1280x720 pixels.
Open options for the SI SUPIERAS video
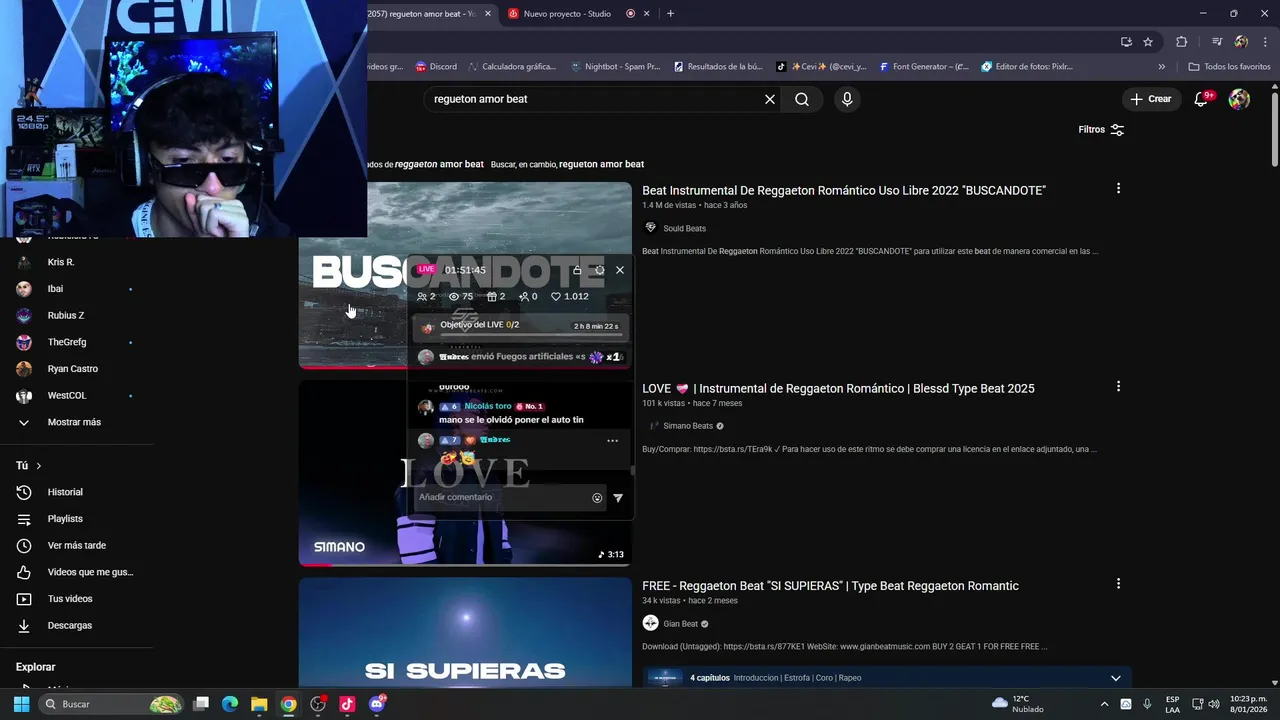pyautogui.click(x=1118, y=583)
